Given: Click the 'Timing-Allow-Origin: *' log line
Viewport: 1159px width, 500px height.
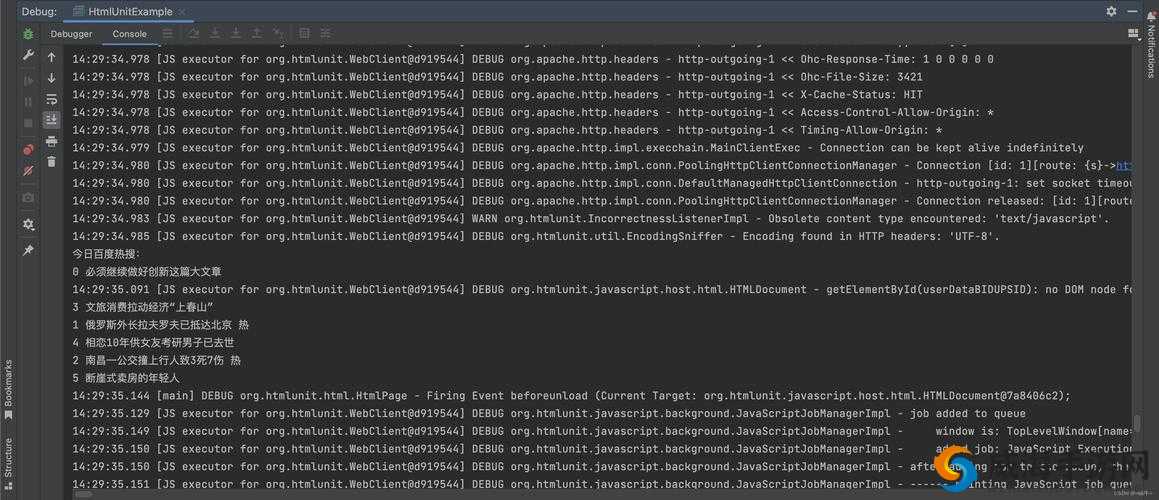Looking at the screenshot, I should [506, 130].
